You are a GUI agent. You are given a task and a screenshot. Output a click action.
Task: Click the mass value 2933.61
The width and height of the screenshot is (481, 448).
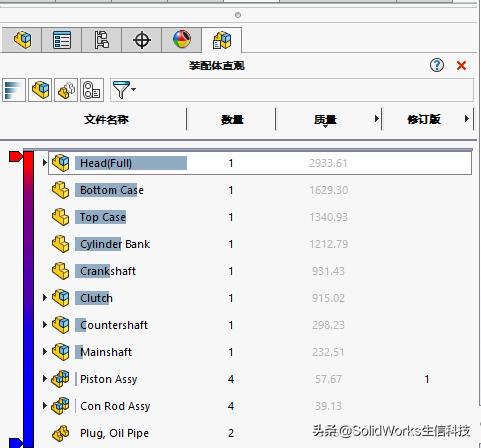pyautogui.click(x=328, y=163)
